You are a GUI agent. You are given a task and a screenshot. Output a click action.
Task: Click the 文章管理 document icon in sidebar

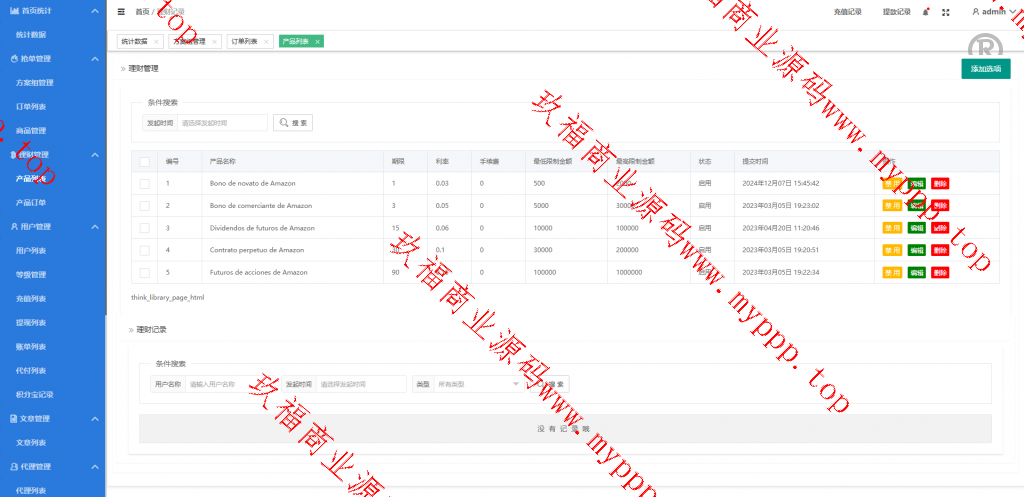[13, 418]
